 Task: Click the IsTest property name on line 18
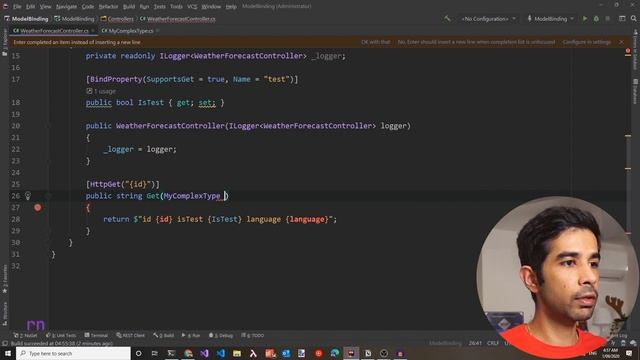[151, 102]
